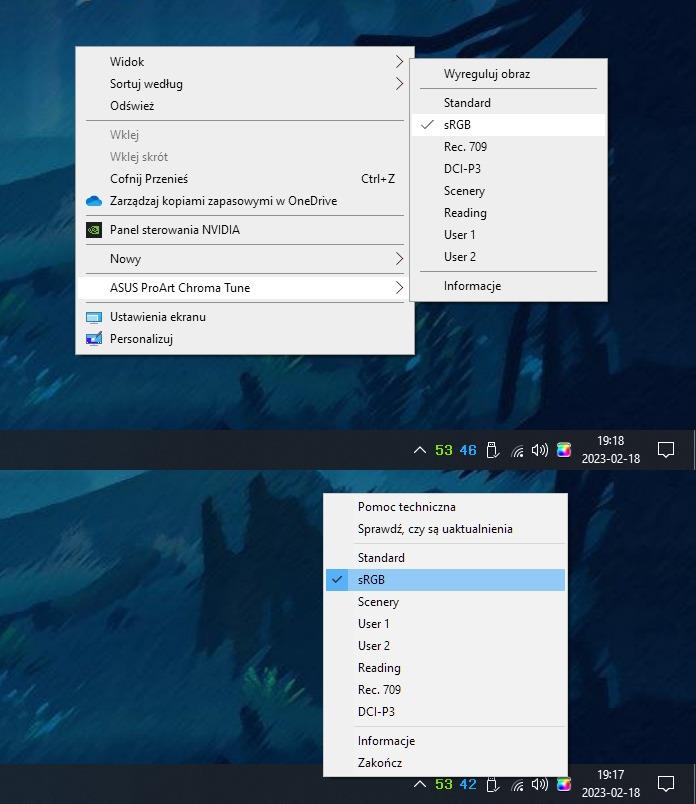Select the Standard preset in the tray menu
Screen dimensions: 696x804
(x=445, y=558)
